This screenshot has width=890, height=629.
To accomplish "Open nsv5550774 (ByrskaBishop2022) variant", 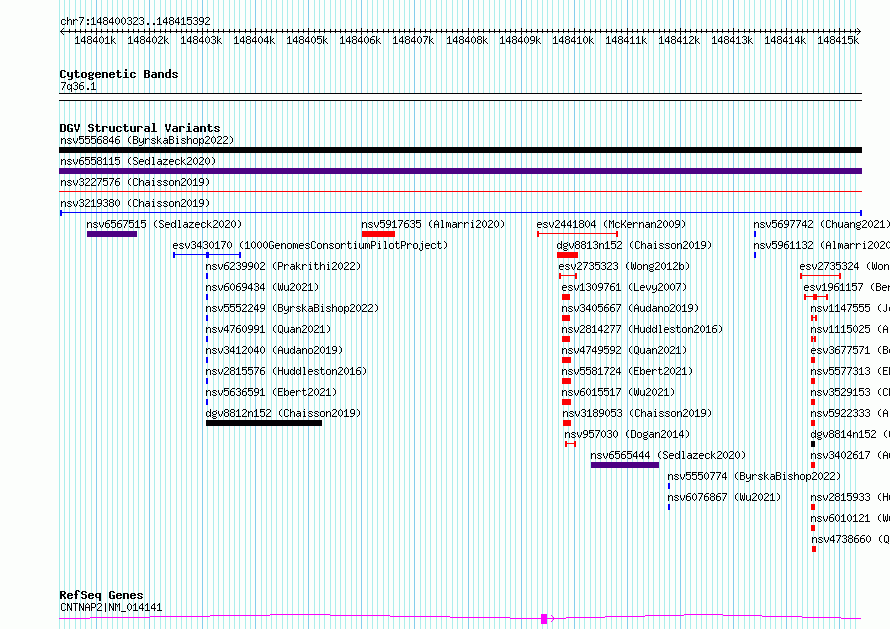I will click(x=754, y=476).
